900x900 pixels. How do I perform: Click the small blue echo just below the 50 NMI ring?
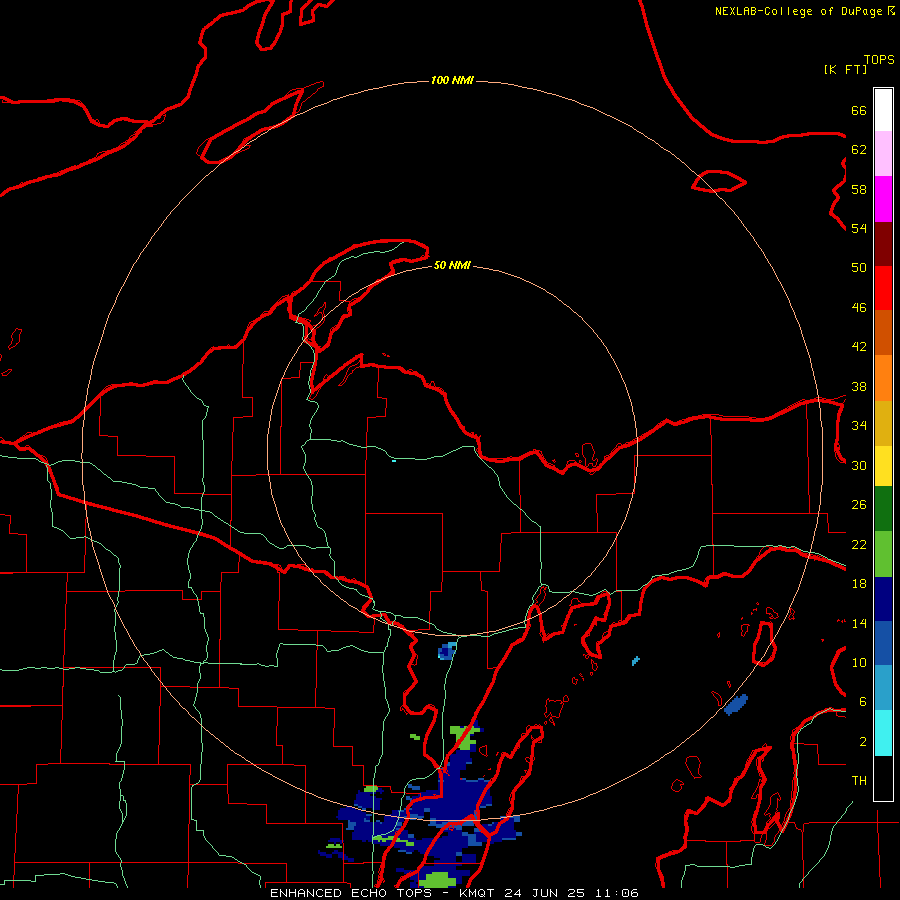(447, 650)
